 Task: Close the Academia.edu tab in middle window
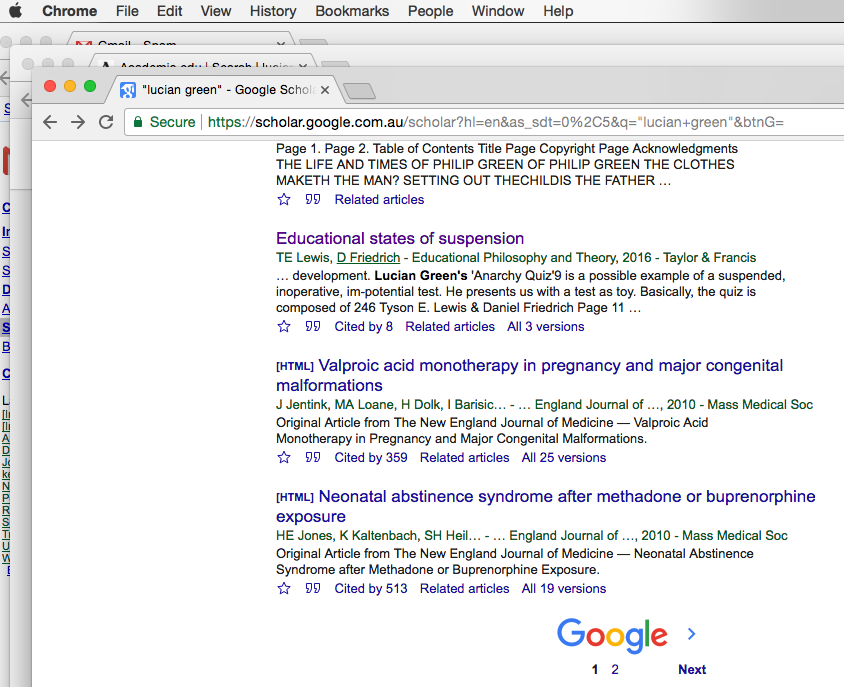tap(303, 65)
